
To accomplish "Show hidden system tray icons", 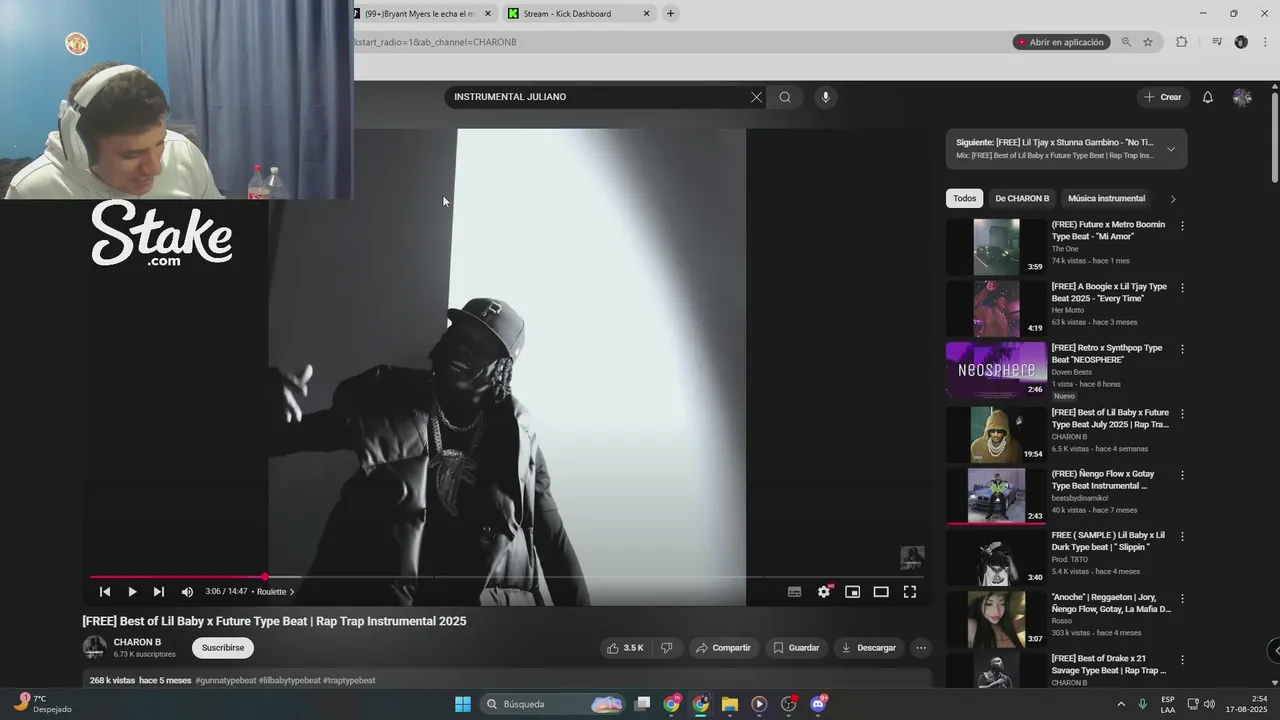I will [x=1121, y=704].
